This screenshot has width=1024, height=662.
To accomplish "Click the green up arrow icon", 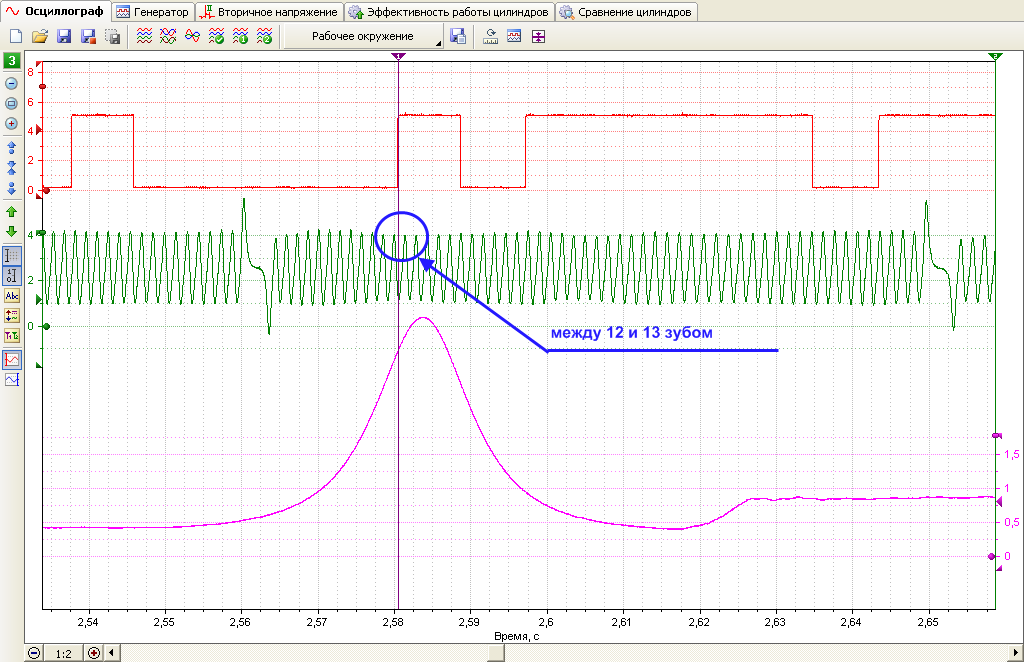I will point(11,212).
